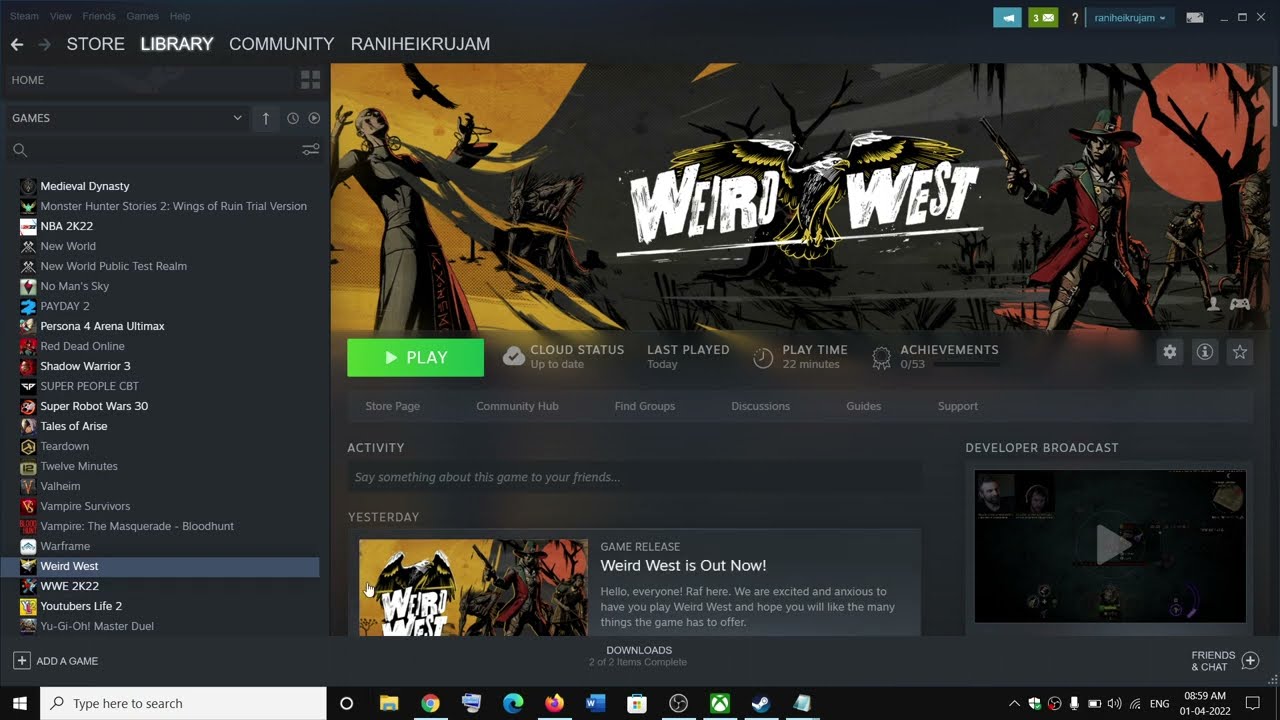Toggle the recent activity clock filter
Viewport: 1280px width, 720px height.
coord(293,118)
